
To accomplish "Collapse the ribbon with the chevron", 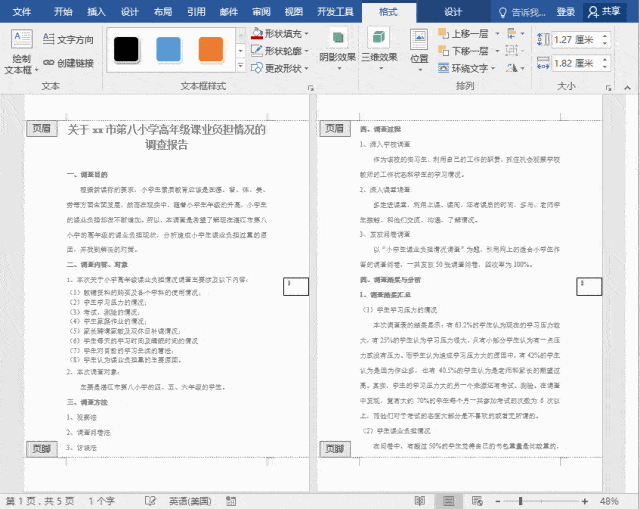I will 628,87.
